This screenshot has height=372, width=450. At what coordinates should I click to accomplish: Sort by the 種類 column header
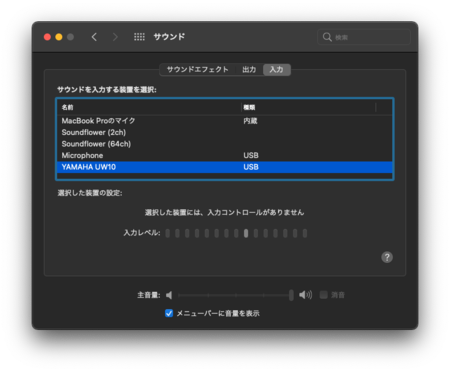click(308, 107)
